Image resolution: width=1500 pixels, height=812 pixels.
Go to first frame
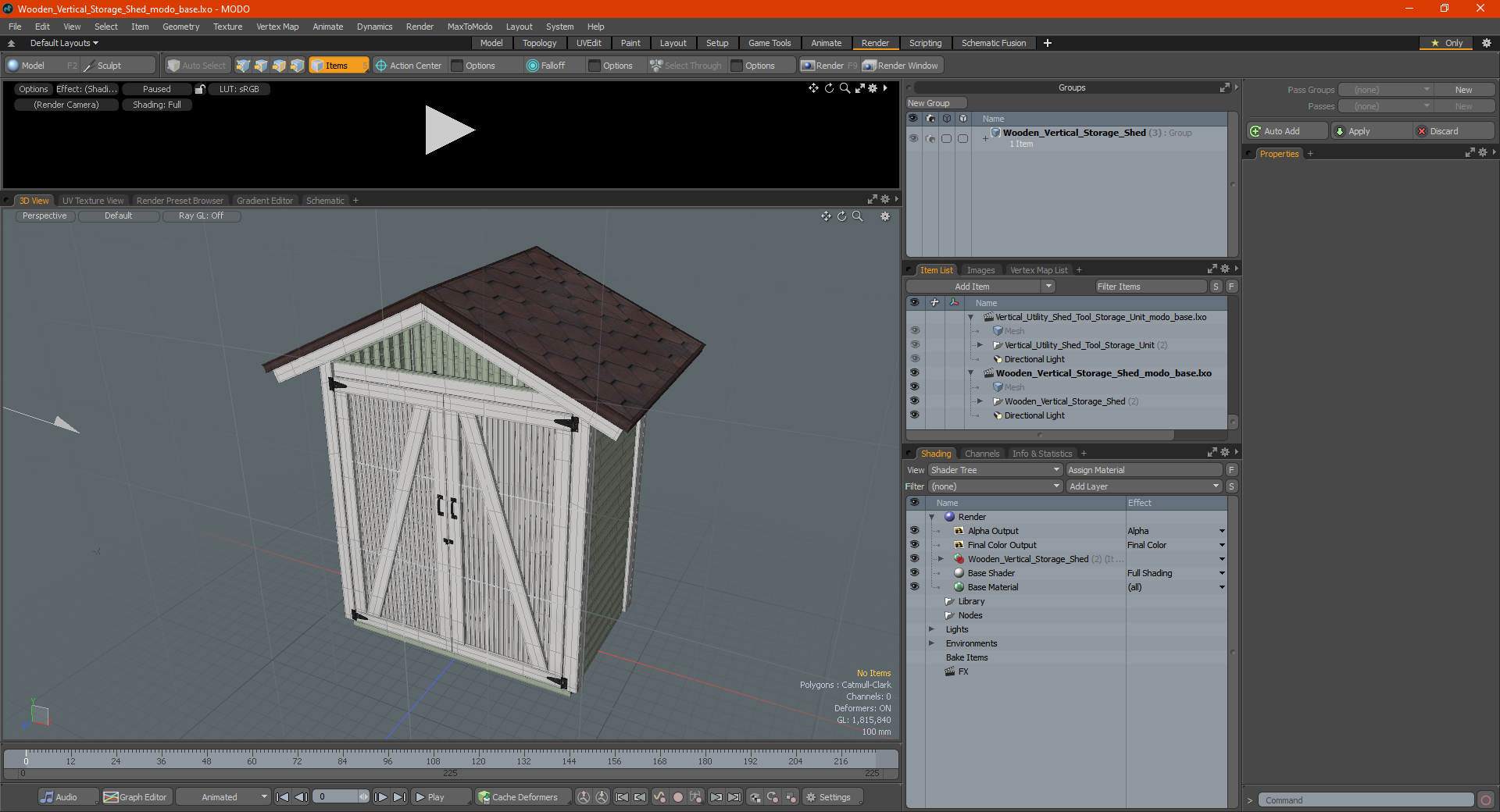pos(283,797)
